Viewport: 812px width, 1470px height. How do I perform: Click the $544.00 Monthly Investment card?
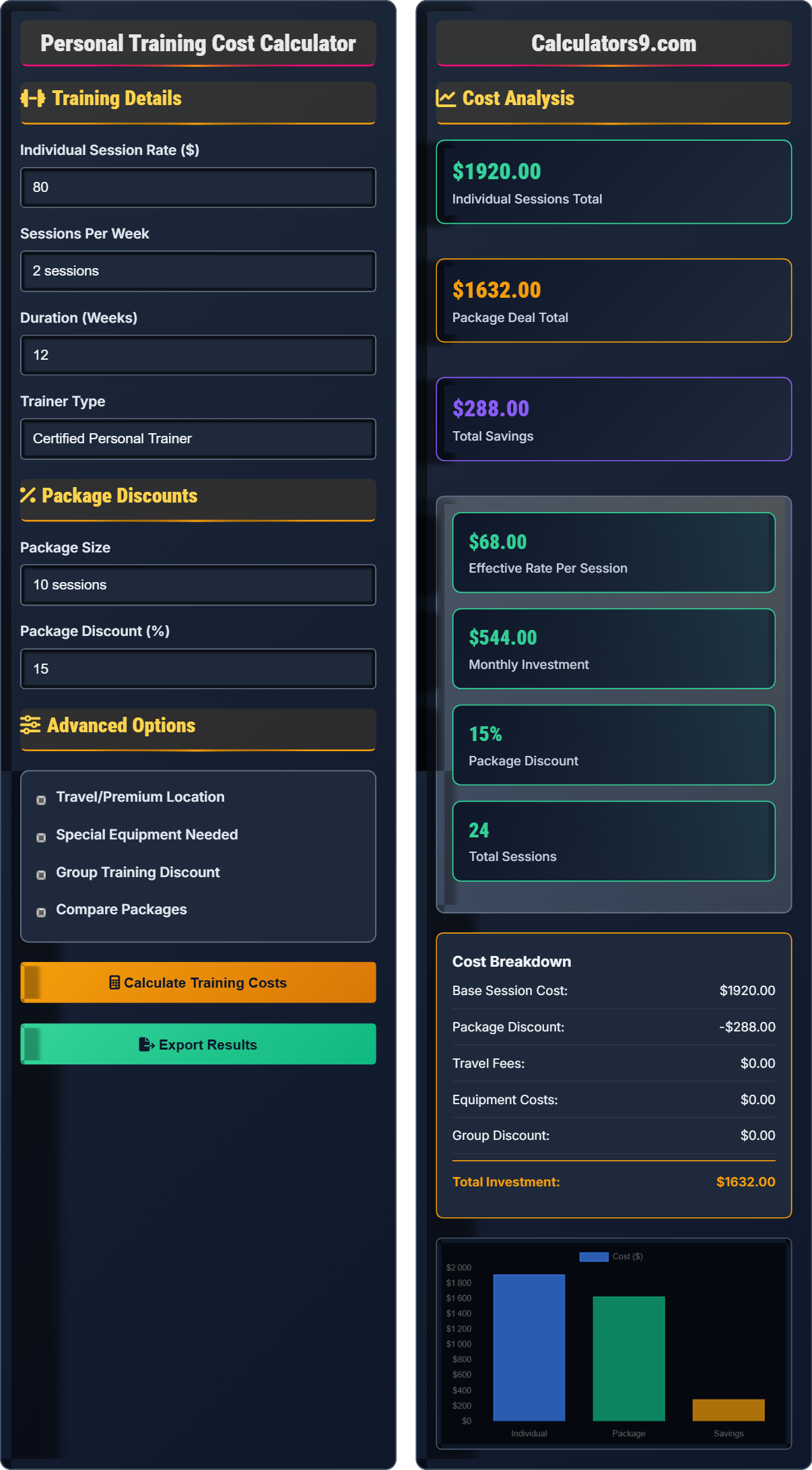click(614, 649)
